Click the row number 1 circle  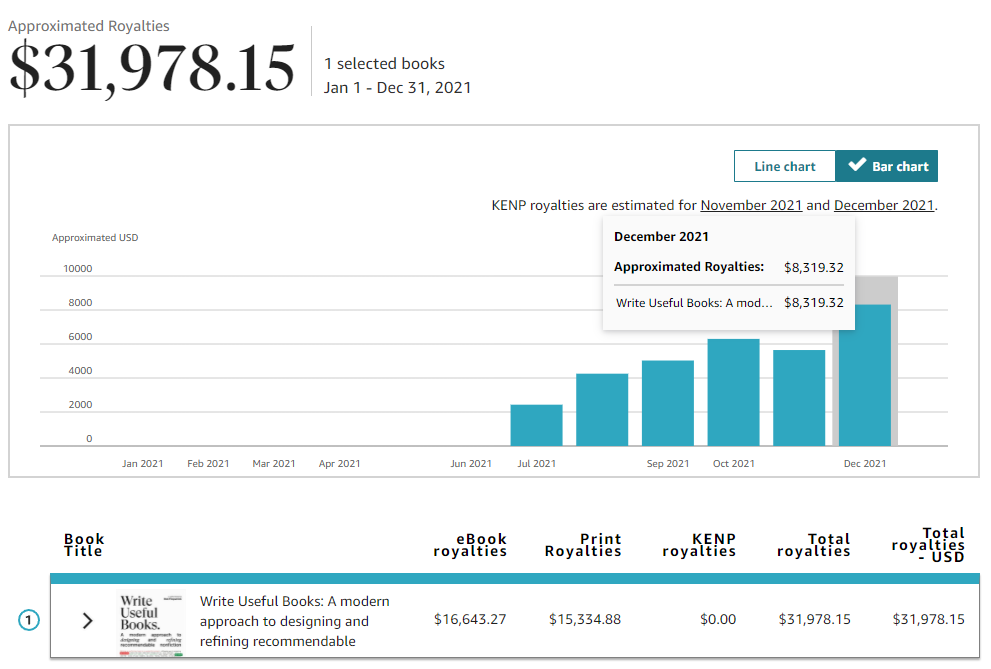click(29, 621)
